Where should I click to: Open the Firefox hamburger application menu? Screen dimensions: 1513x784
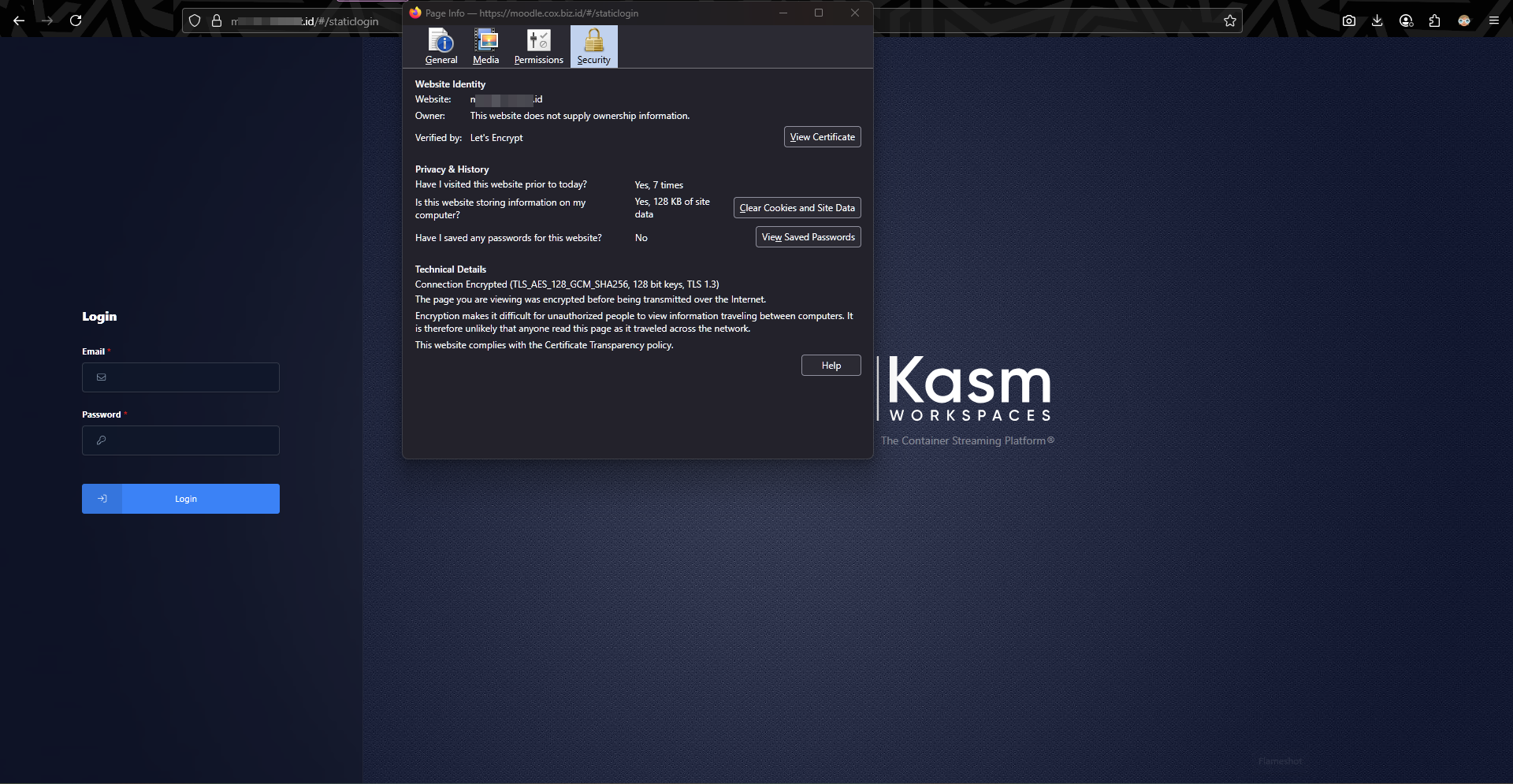(x=1493, y=21)
